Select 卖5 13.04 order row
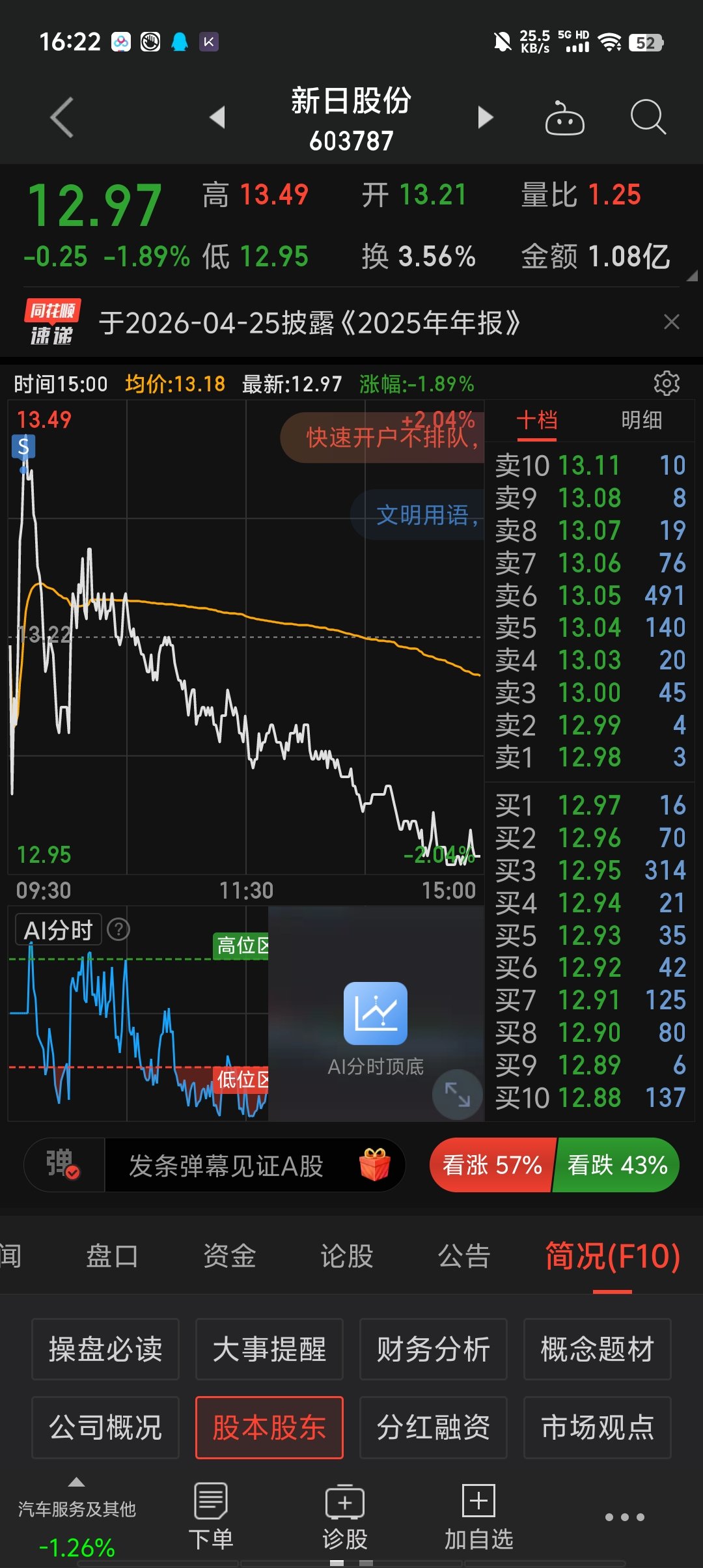 coord(590,628)
